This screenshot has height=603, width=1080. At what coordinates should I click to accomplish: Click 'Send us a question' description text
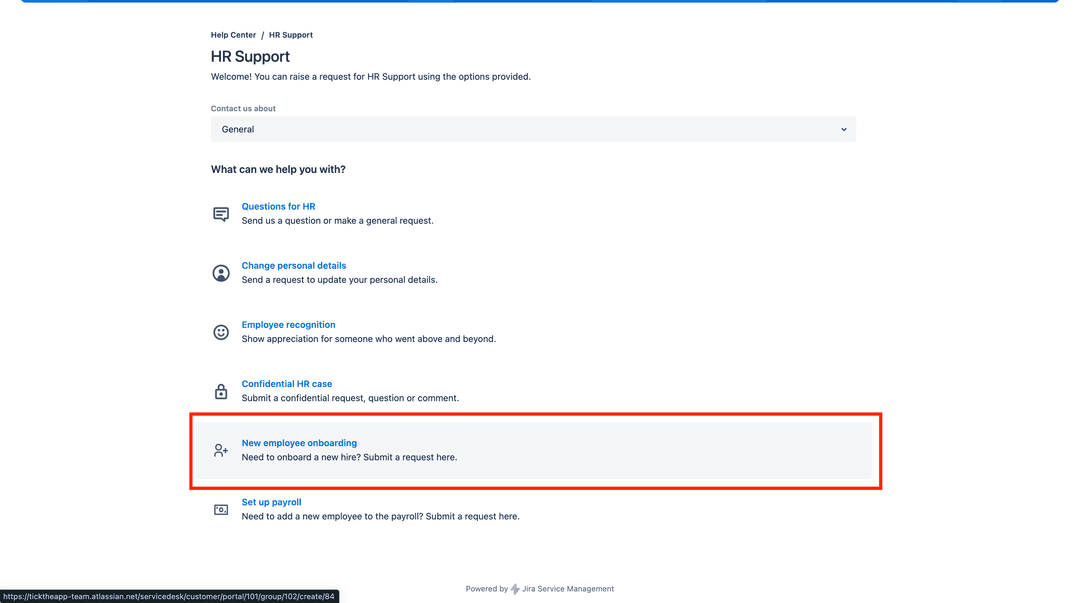(x=337, y=221)
